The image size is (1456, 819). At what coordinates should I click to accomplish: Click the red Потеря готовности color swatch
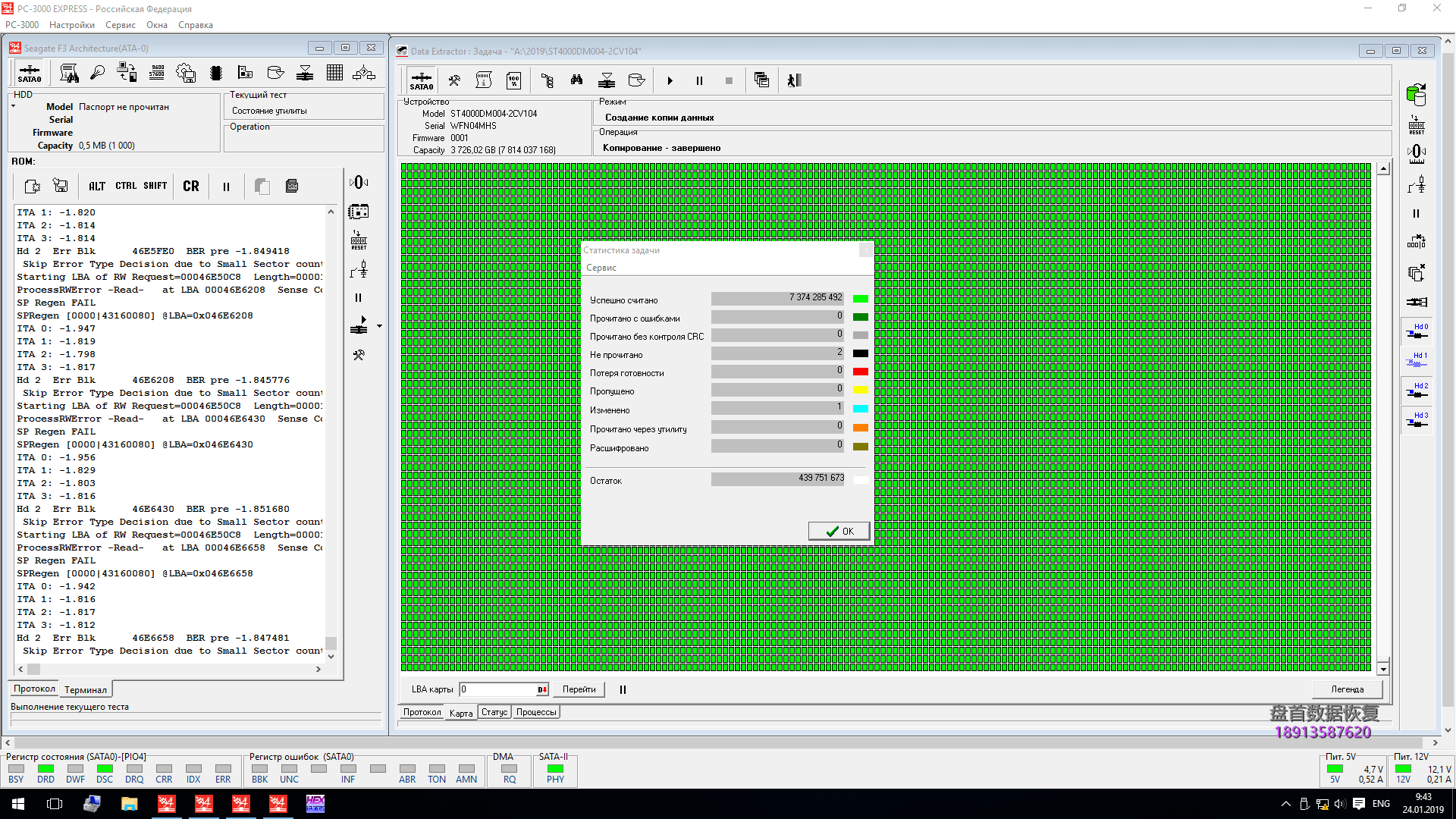point(861,372)
